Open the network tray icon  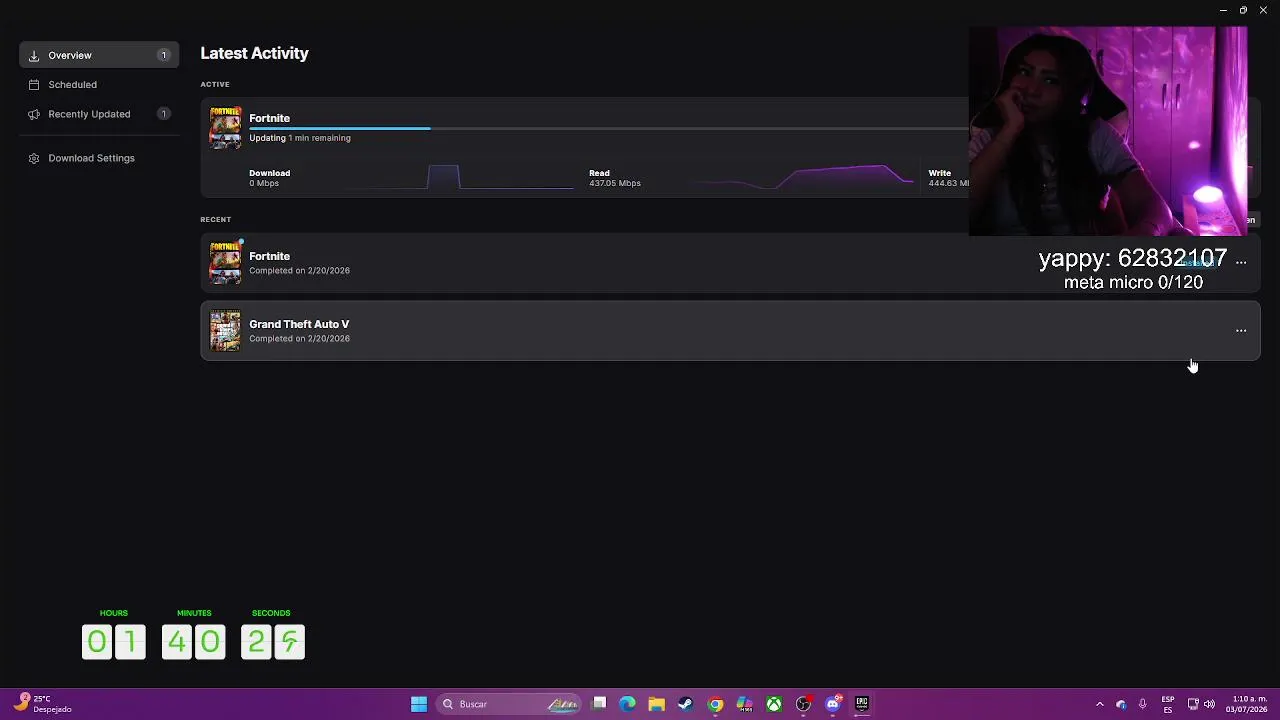[1193, 704]
